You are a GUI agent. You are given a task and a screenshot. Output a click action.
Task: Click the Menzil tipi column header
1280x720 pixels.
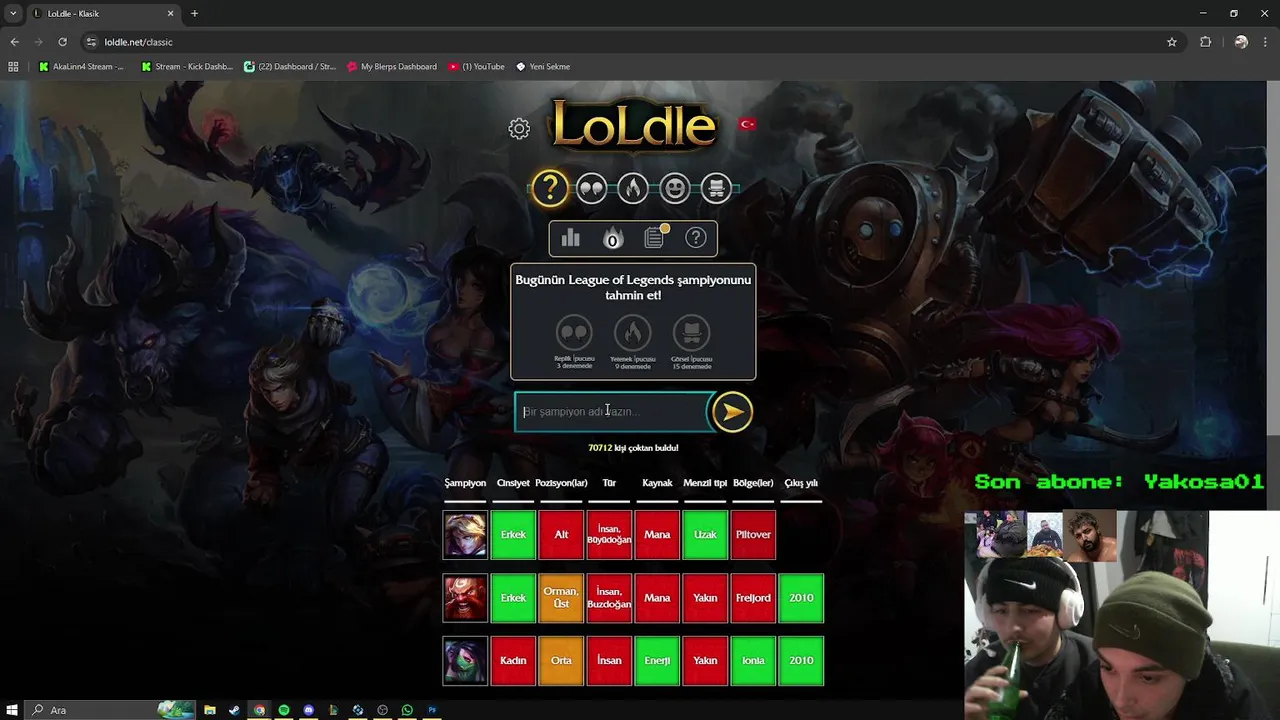tap(705, 483)
